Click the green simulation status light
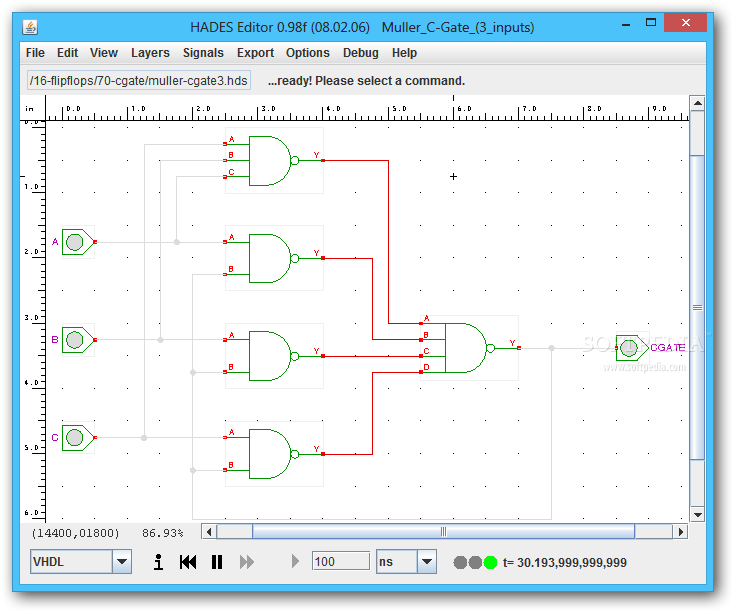This screenshot has width=734, height=612. click(490, 562)
